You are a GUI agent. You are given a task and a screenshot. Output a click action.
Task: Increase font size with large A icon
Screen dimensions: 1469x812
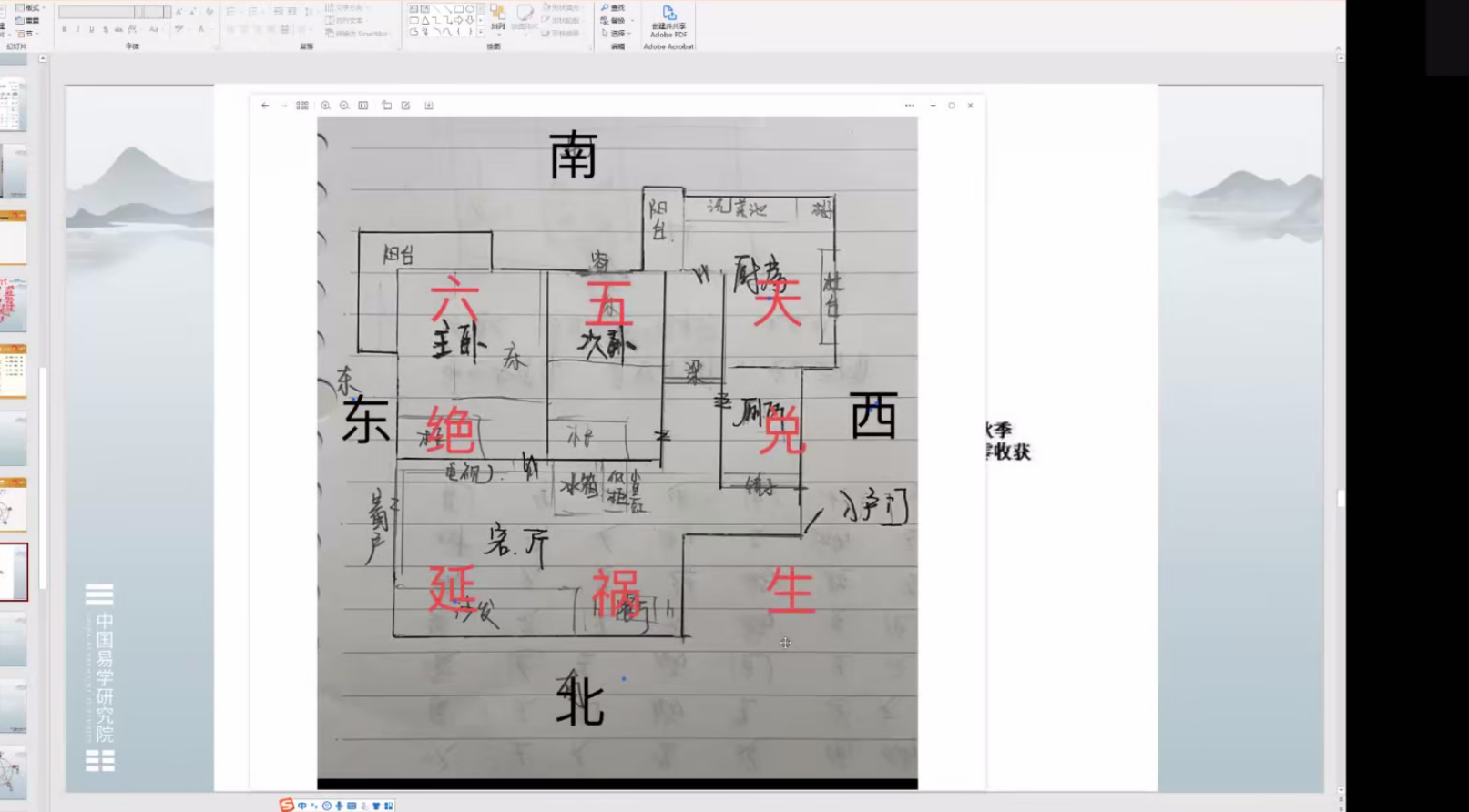(x=179, y=12)
